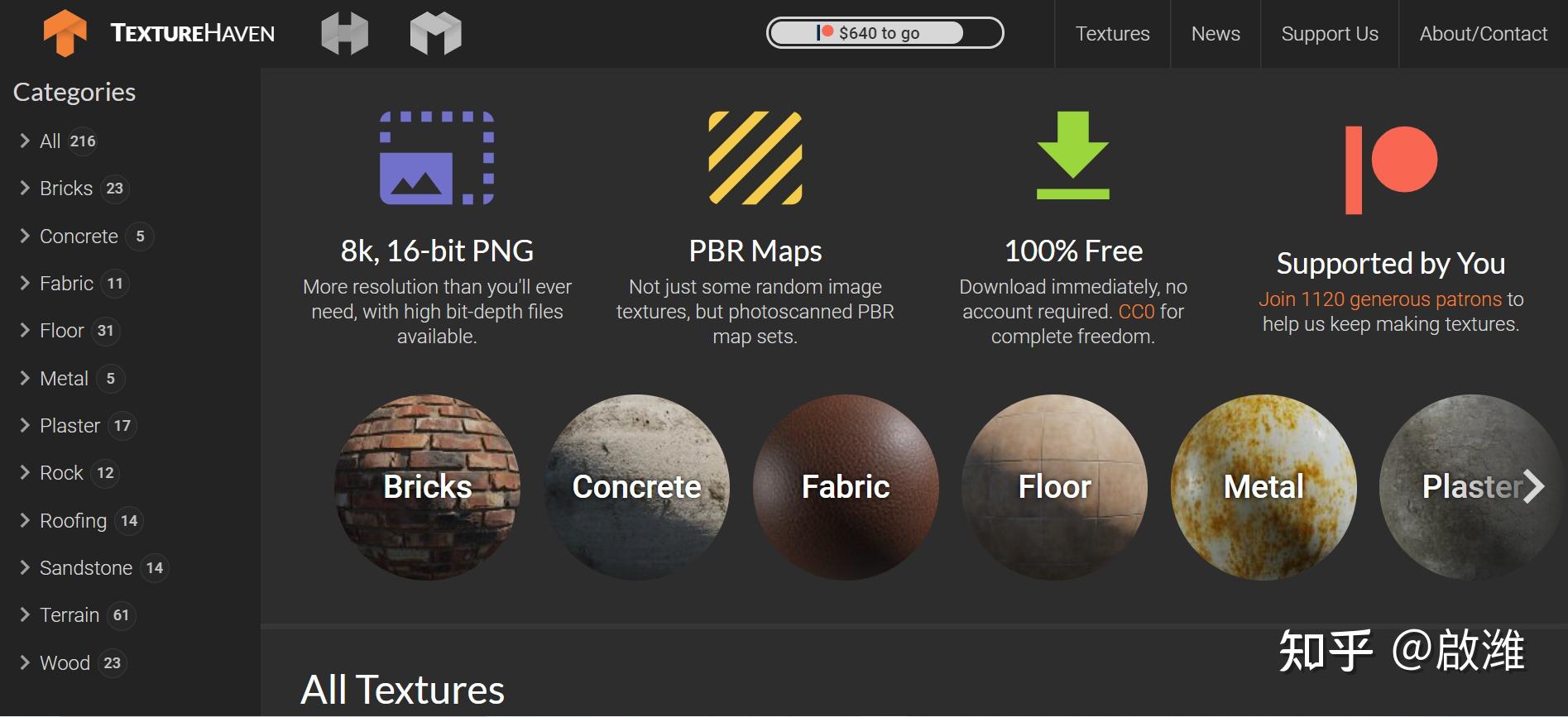Click the large red Patreon logo
This screenshot has height=717, width=1568.
pos(1391,170)
